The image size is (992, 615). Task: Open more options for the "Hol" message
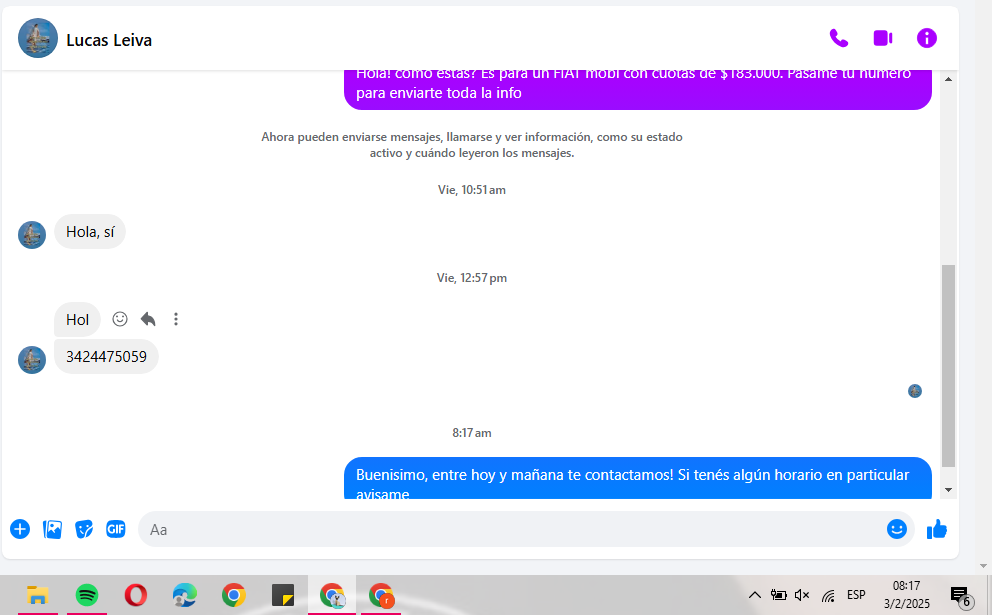tap(176, 319)
